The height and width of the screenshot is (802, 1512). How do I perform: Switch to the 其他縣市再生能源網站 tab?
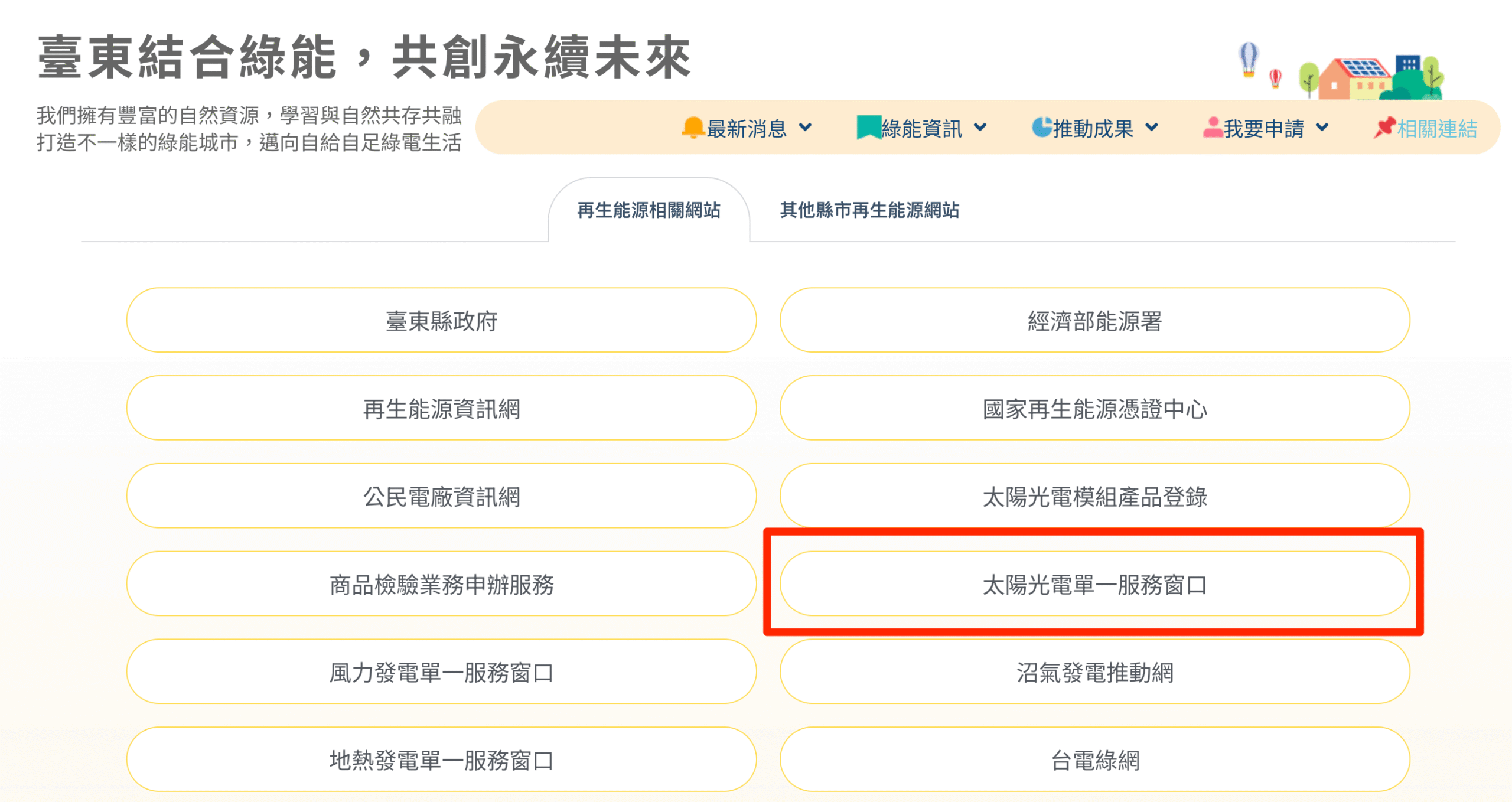[x=869, y=210]
